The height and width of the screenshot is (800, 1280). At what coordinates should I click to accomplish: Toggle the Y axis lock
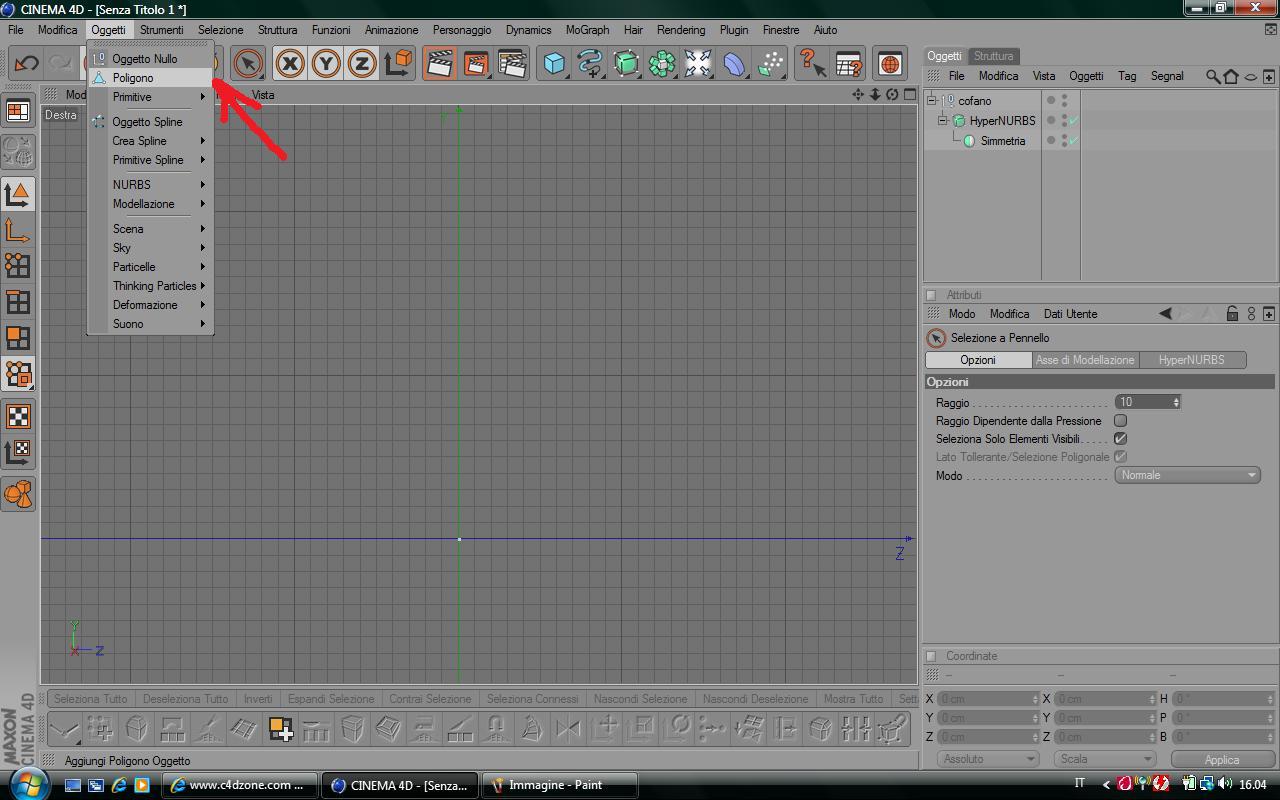click(x=326, y=64)
